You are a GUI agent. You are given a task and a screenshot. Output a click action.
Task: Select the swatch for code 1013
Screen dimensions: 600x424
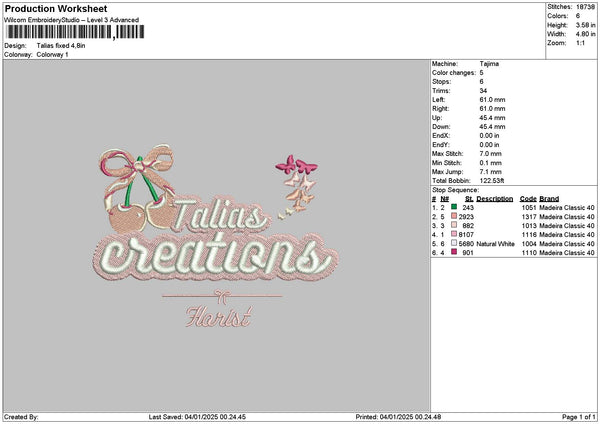(x=454, y=226)
